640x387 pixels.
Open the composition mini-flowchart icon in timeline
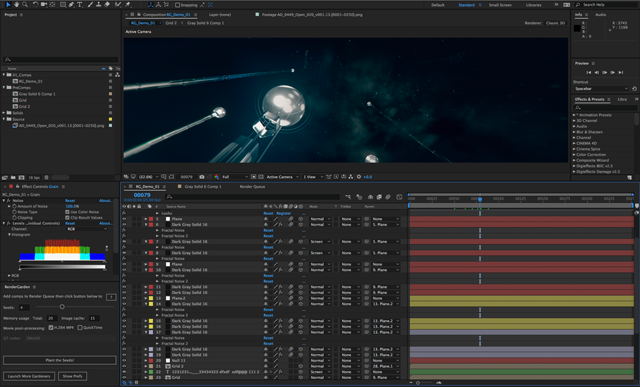[348, 197]
